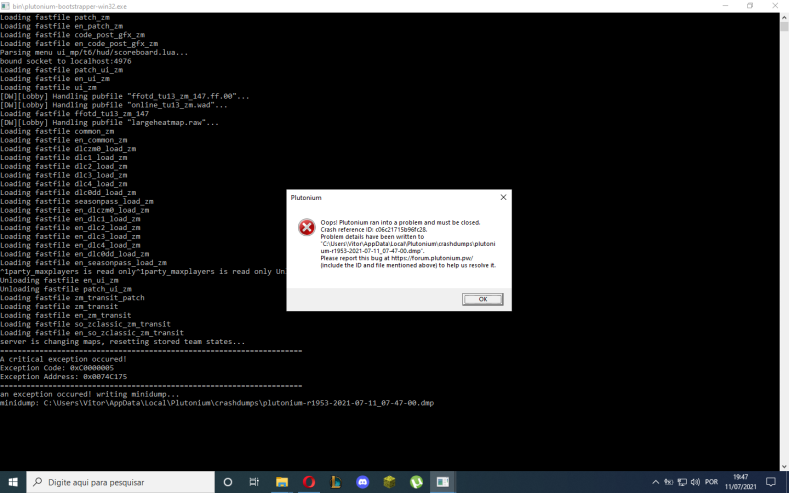
Task: Click 'bound socket to localhost:4976' line
Action: pos(65,61)
